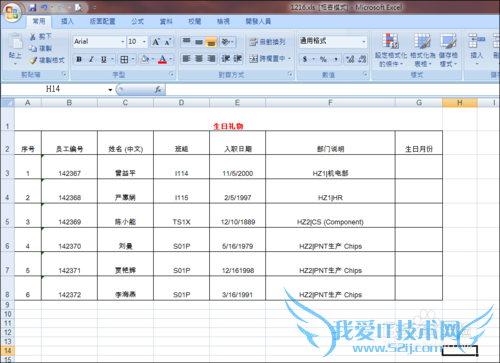
Task: Expand the Font Color dropdown arrow
Action: click(x=171, y=59)
